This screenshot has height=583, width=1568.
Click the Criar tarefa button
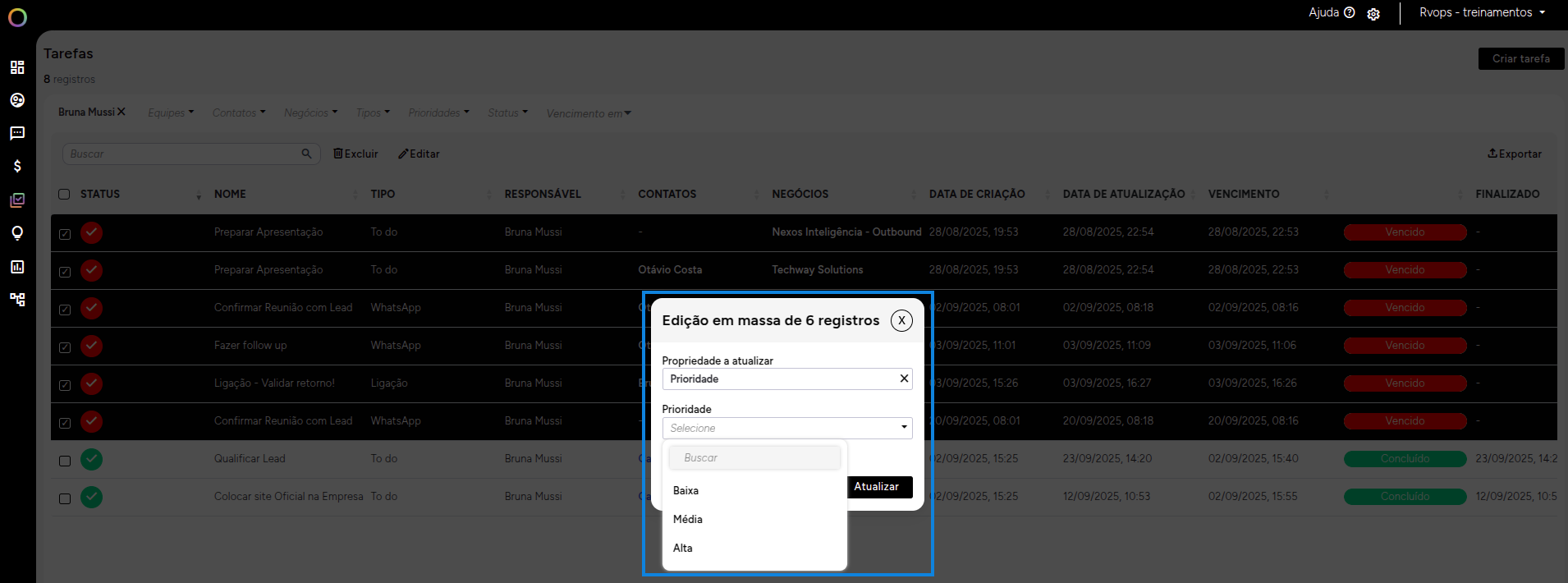[1520, 58]
